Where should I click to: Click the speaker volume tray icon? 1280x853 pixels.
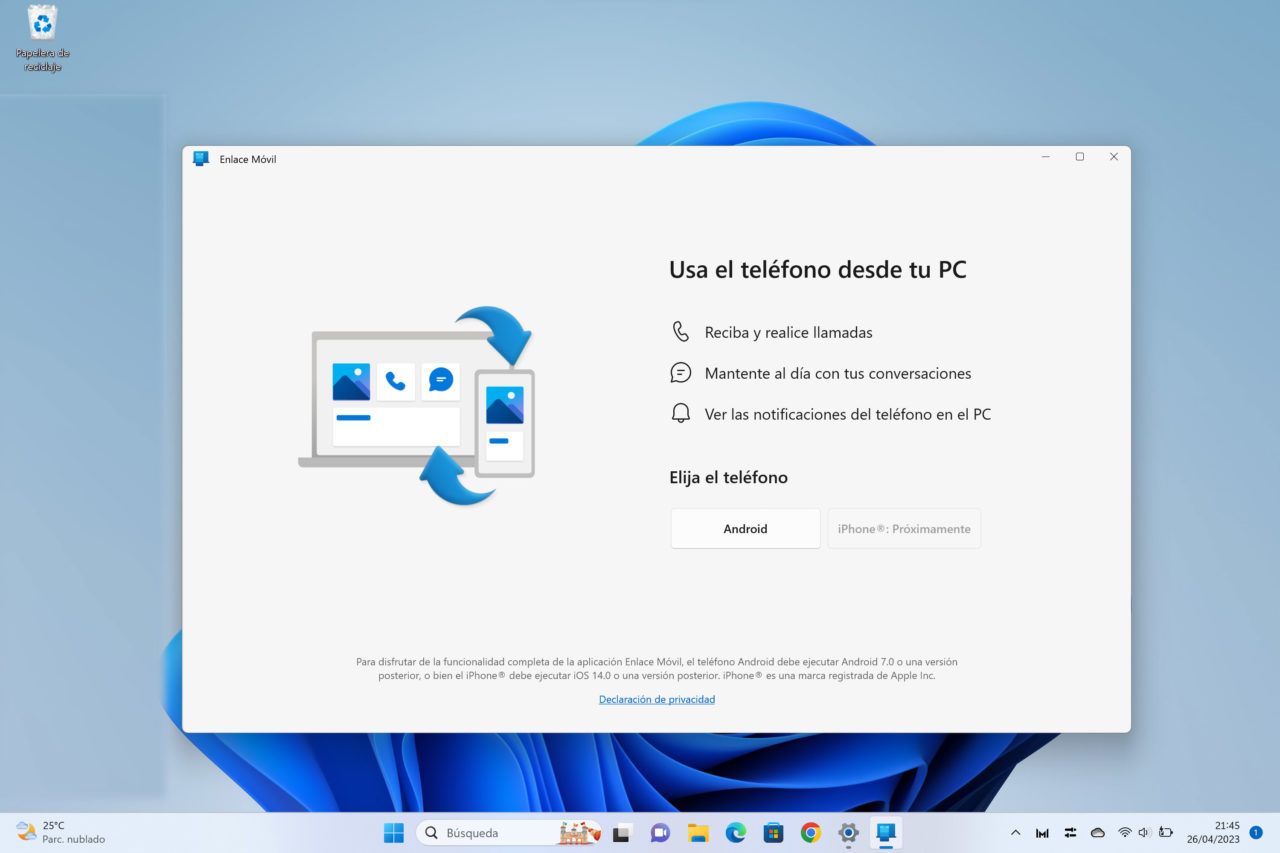1144,832
